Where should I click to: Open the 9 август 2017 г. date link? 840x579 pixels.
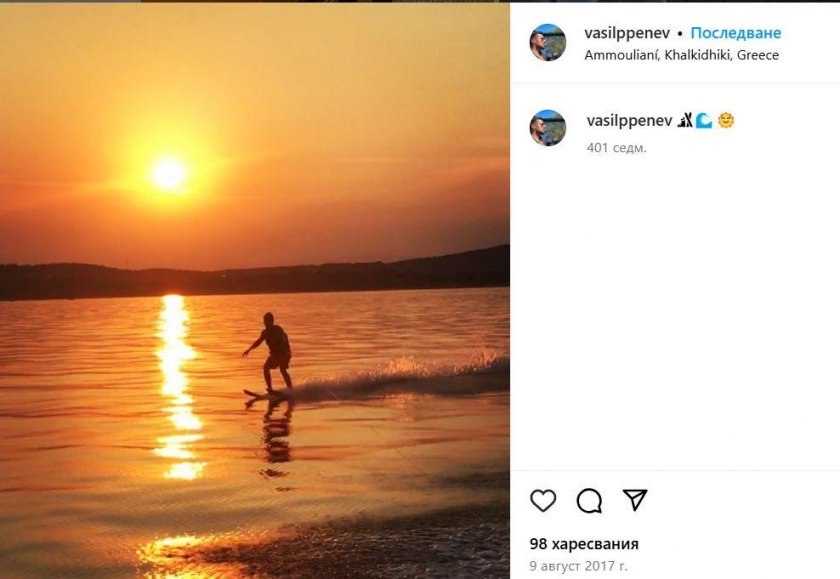click(x=578, y=566)
